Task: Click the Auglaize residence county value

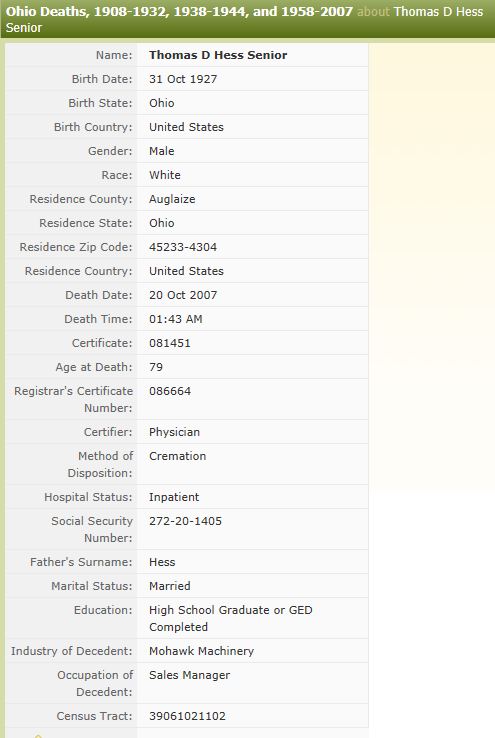Action: pyautogui.click(x=172, y=199)
